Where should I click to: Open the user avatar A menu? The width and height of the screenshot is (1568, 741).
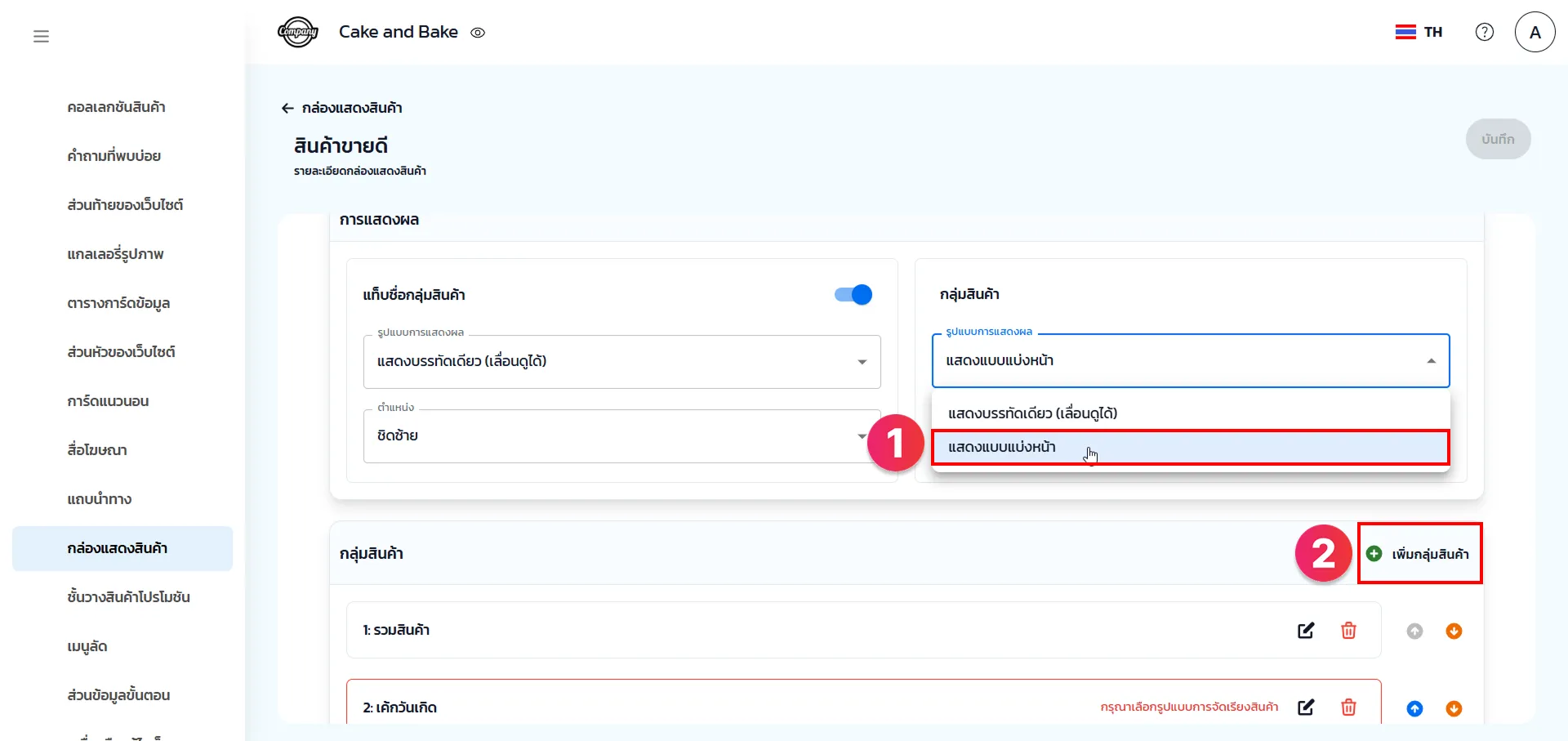click(1535, 33)
